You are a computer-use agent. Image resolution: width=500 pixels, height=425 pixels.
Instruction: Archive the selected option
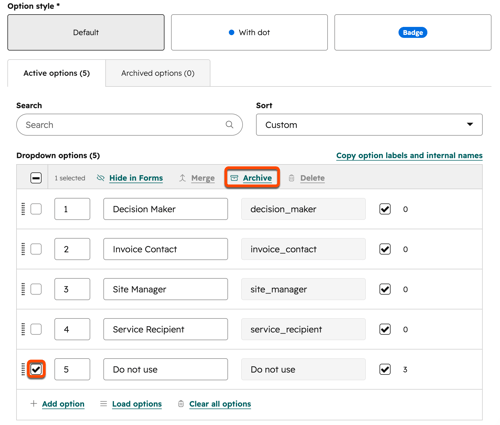point(257,178)
